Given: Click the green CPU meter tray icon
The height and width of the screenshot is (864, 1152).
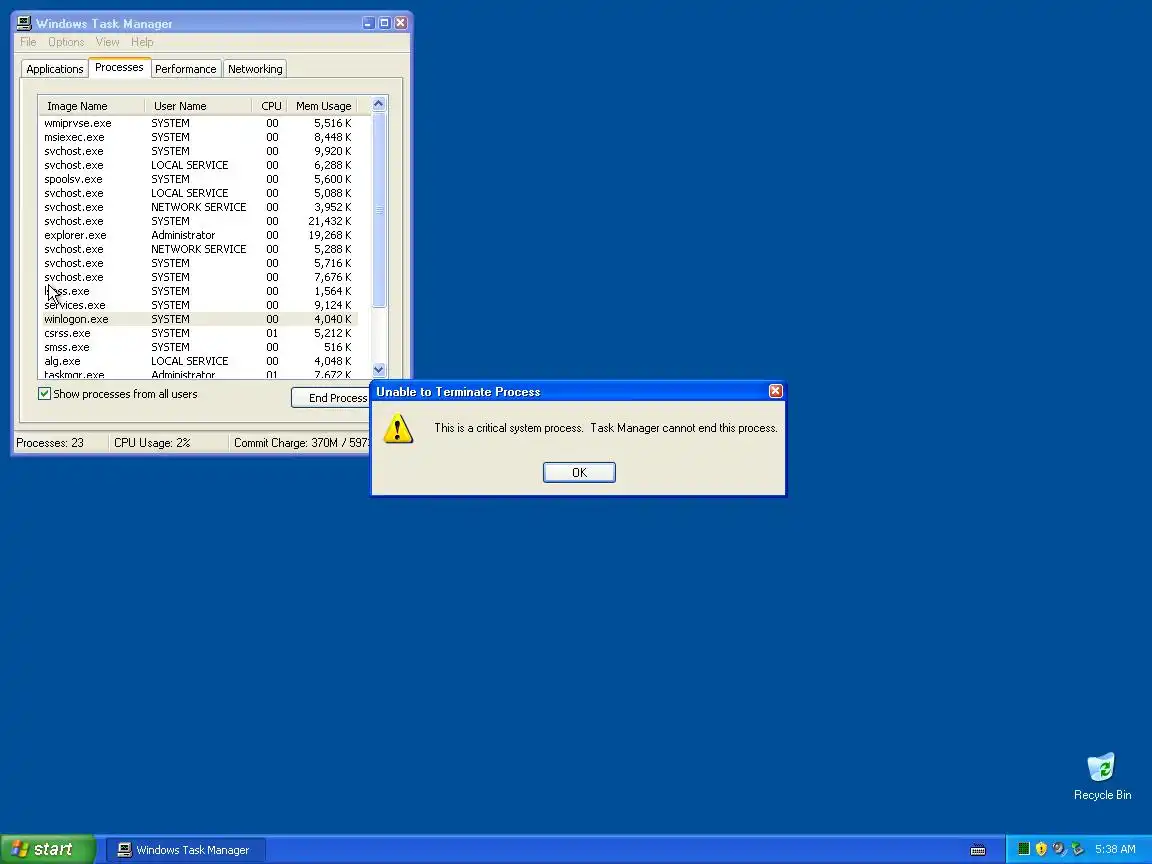Looking at the screenshot, I should click(1023, 849).
